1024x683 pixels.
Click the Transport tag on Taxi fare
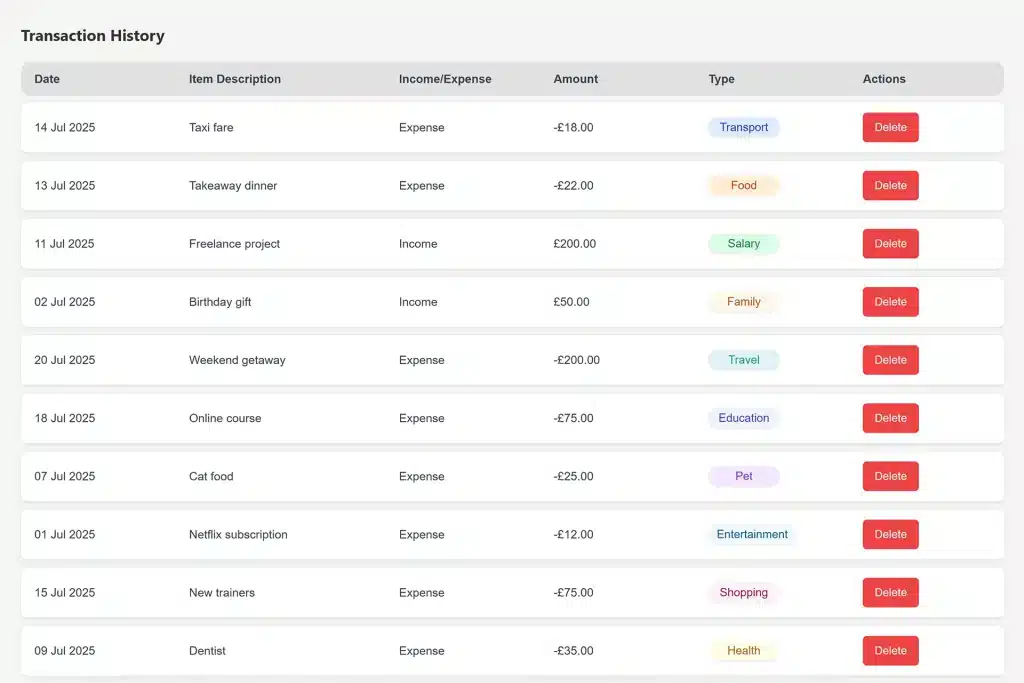click(743, 127)
